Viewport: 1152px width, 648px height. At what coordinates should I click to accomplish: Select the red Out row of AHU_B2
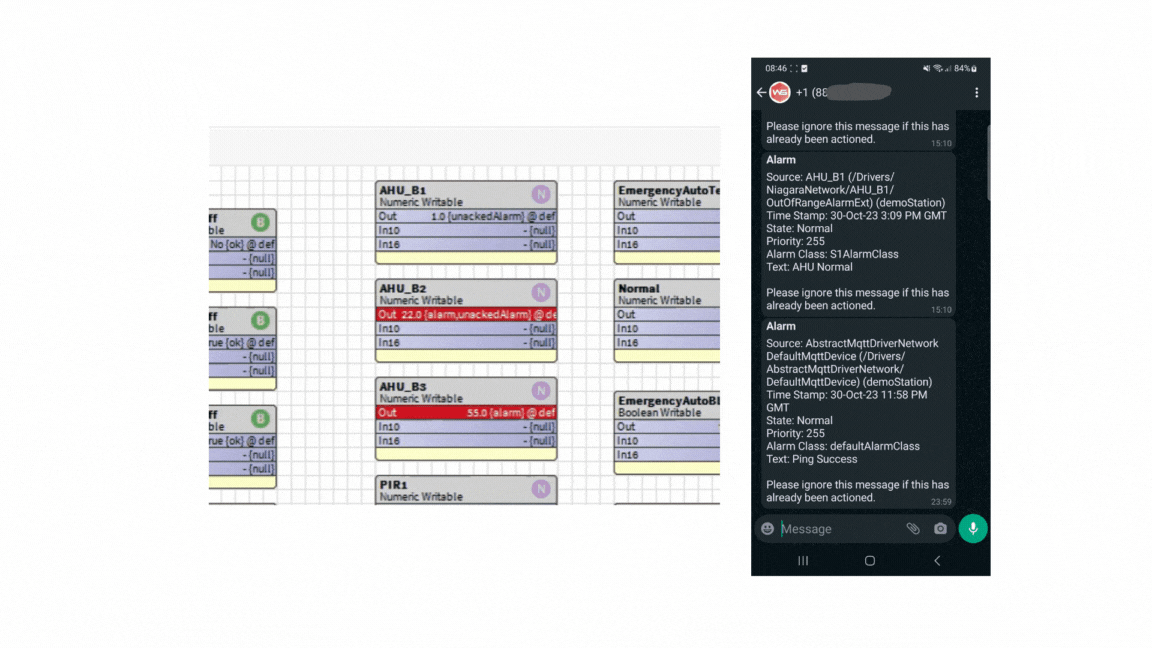coord(466,314)
